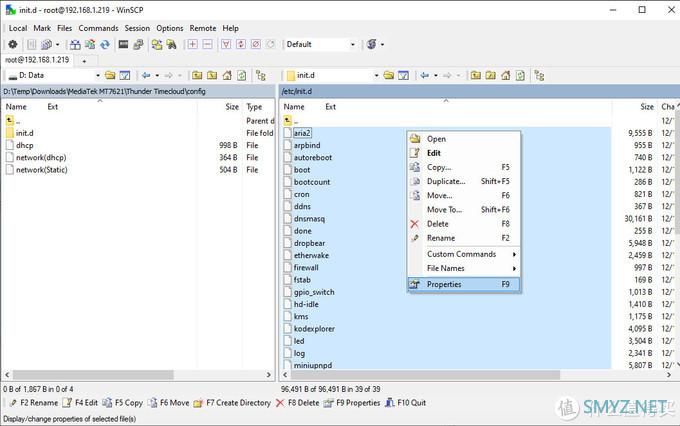Image resolution: width=680 pixels, height=426 pixels.
Task: Click the local panel horizontal scrollbar thumb
Action: click(x=93, y=374)
